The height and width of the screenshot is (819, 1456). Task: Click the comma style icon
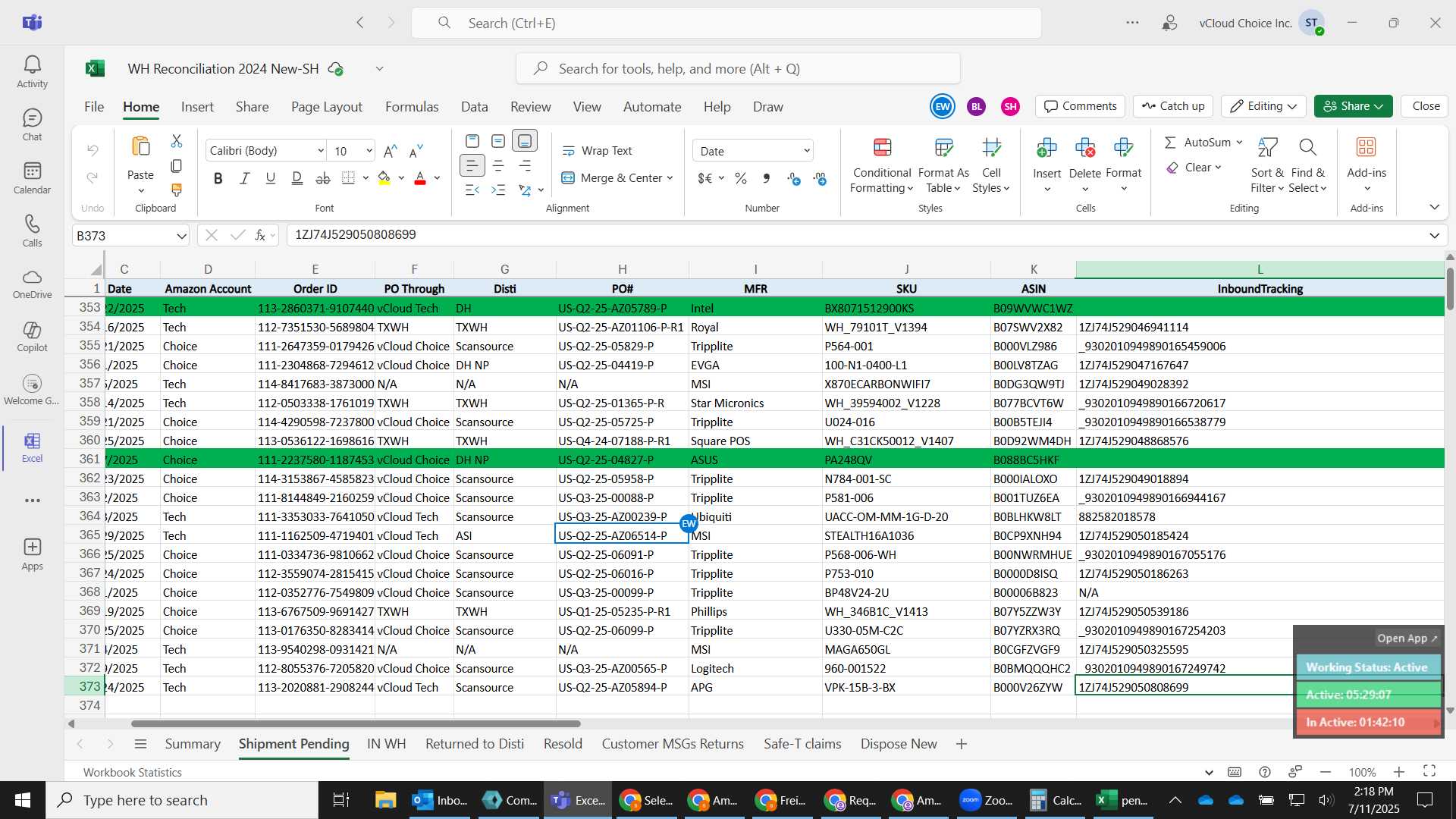767,178
